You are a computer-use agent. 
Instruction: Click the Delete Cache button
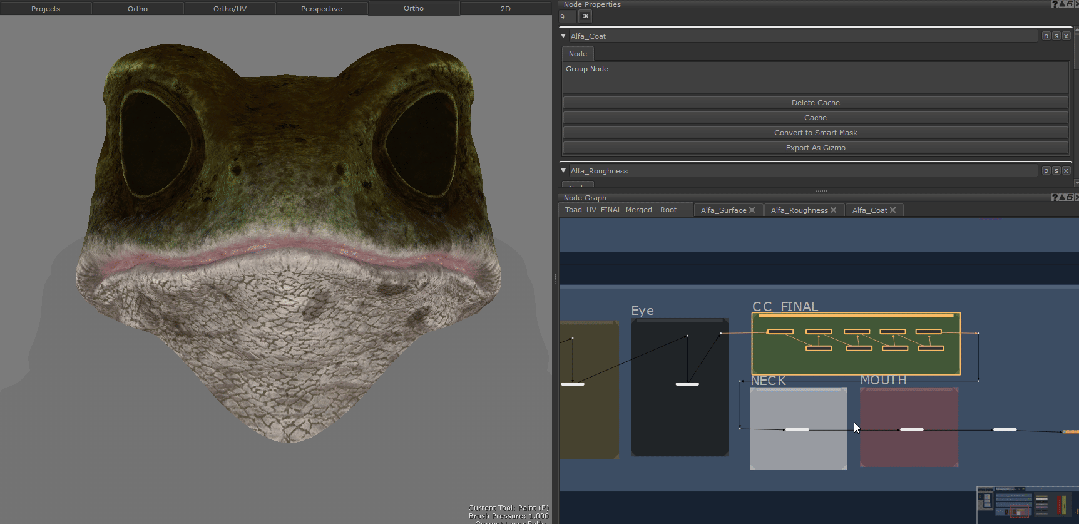pyautogui.click(x=815, y=103)
